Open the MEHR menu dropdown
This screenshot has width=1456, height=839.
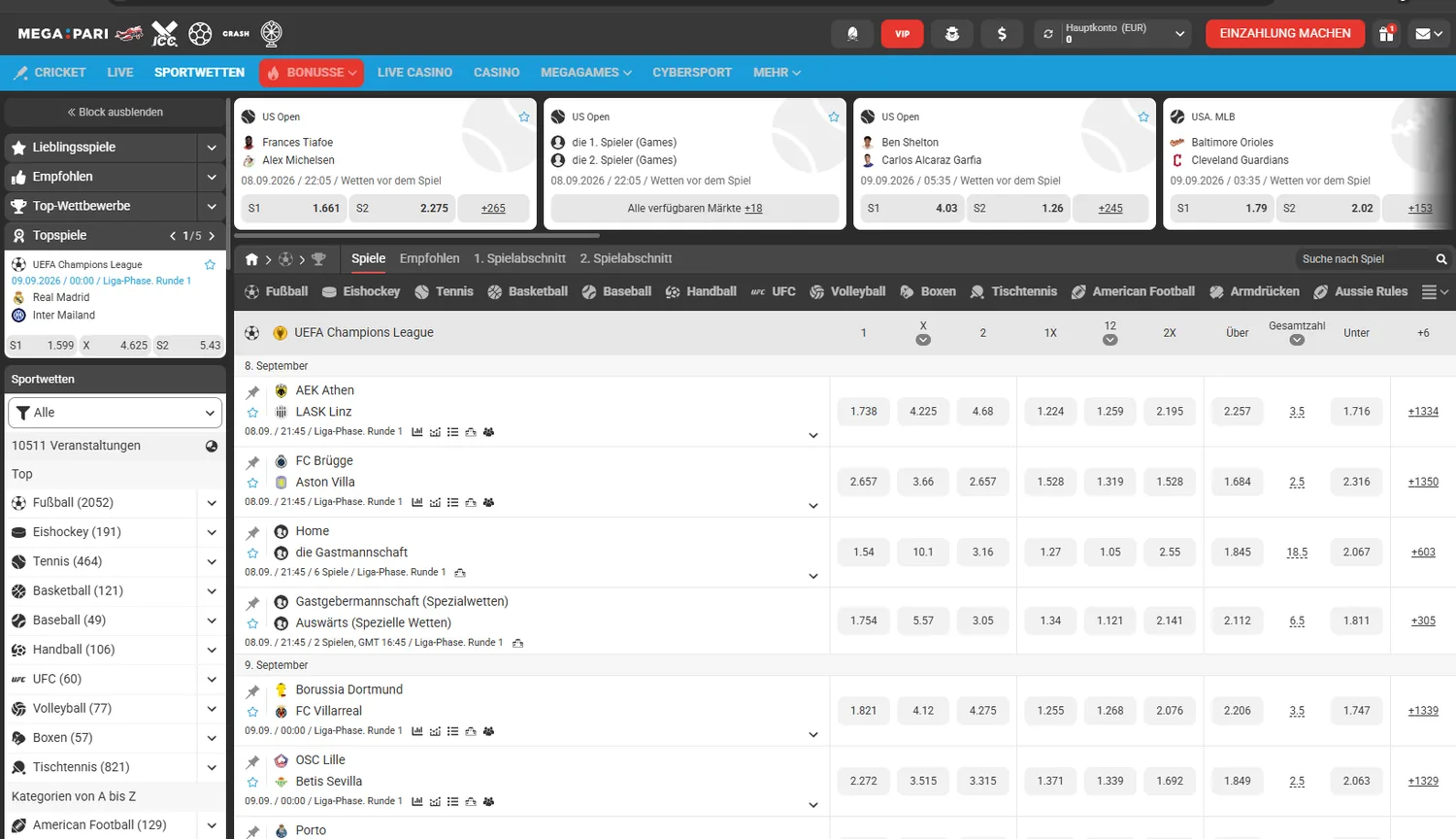777,73
